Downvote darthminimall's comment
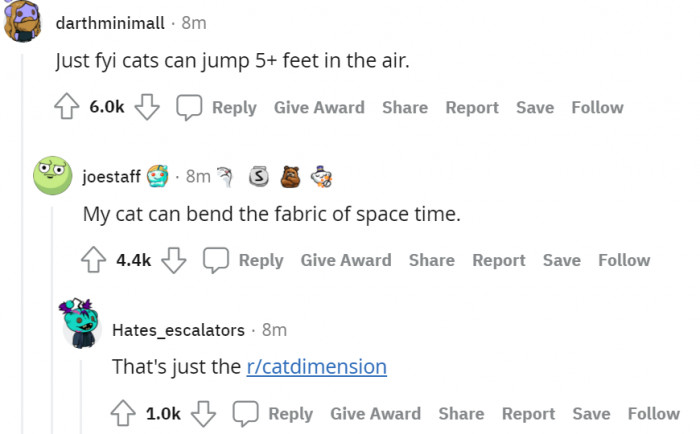 pos(146,107)
